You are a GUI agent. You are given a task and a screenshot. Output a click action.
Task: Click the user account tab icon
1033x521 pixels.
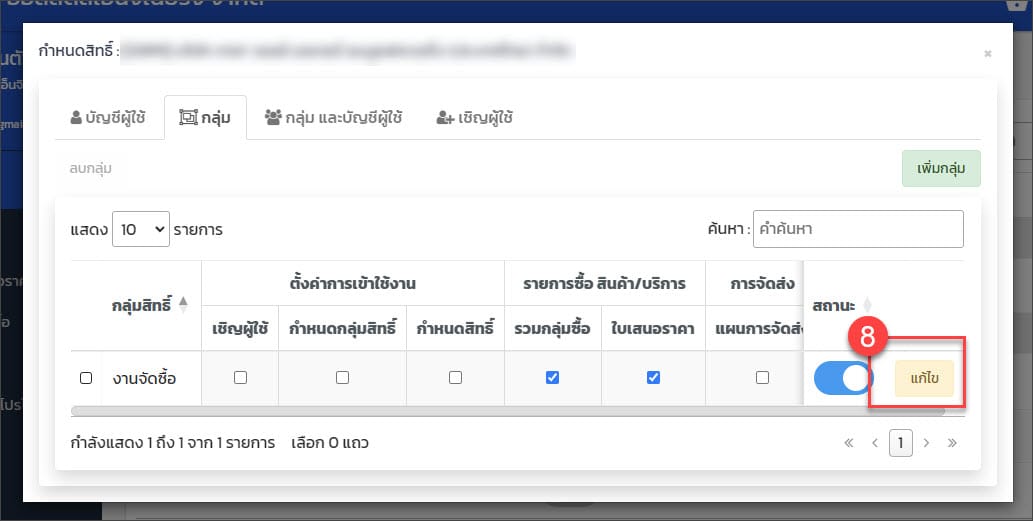click(x=77, y=118)
